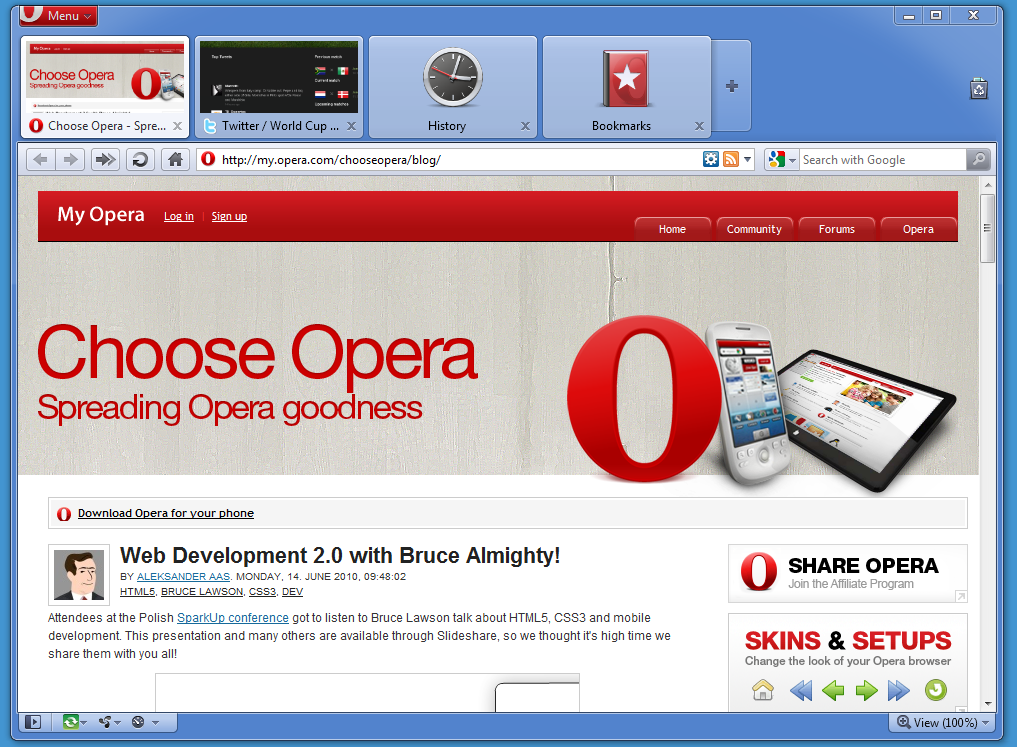
Task: Open the Opera Menu
Action: (57, 15)
